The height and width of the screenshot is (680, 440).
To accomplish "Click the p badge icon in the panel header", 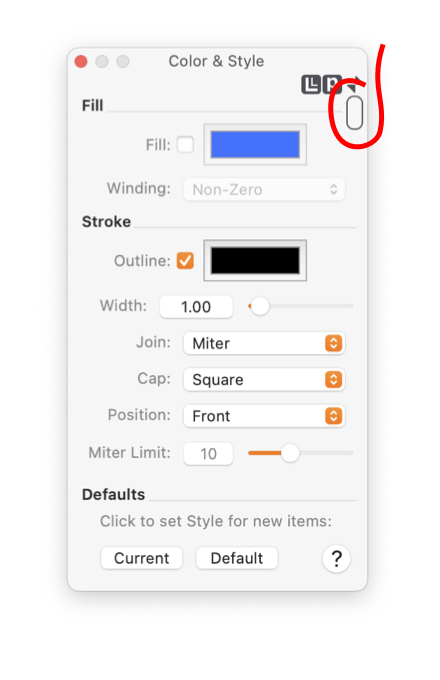I will [332, 85].
